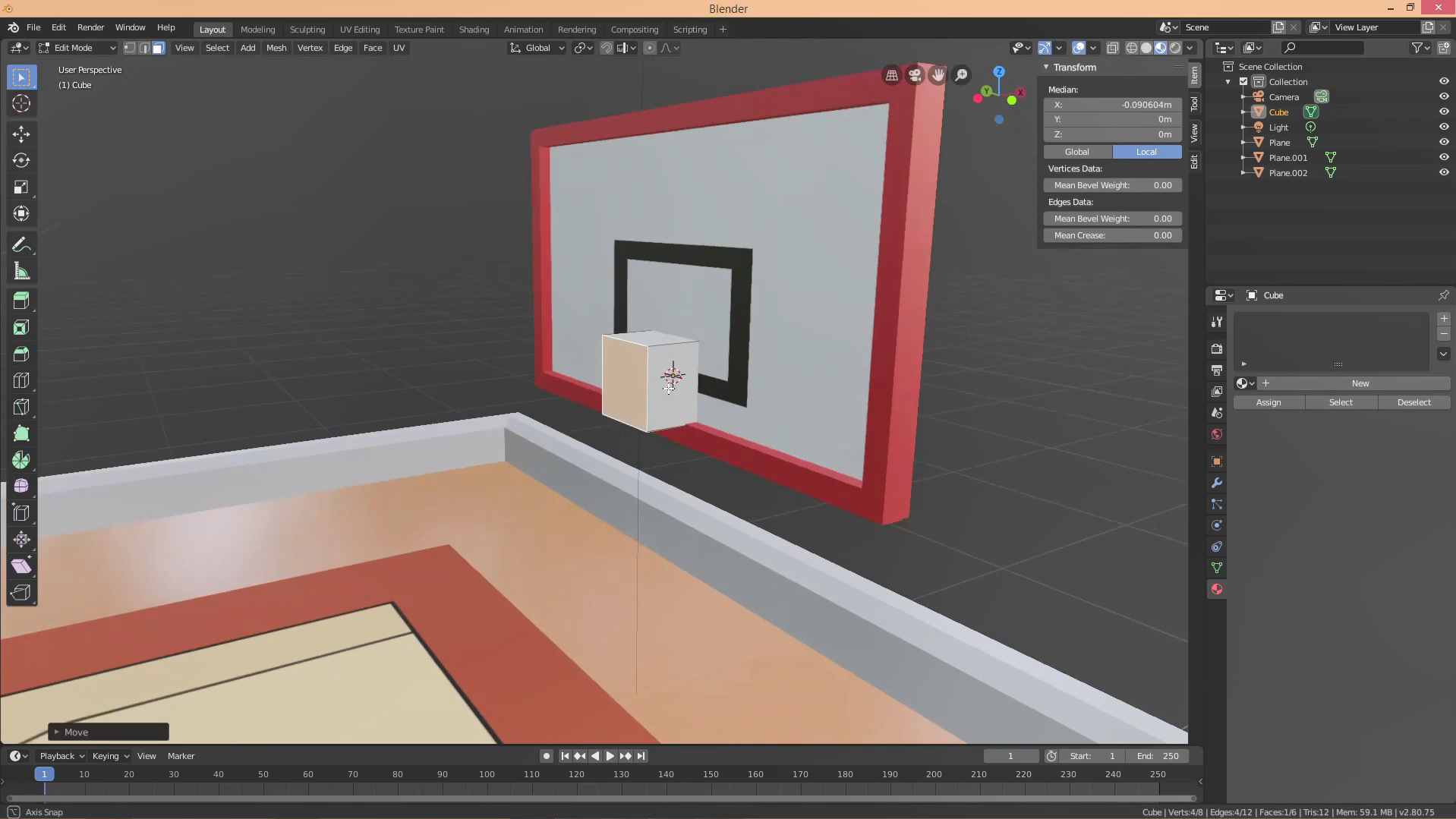
Task: Select the Edge Slide tool
Action: (x=21, y=513)
